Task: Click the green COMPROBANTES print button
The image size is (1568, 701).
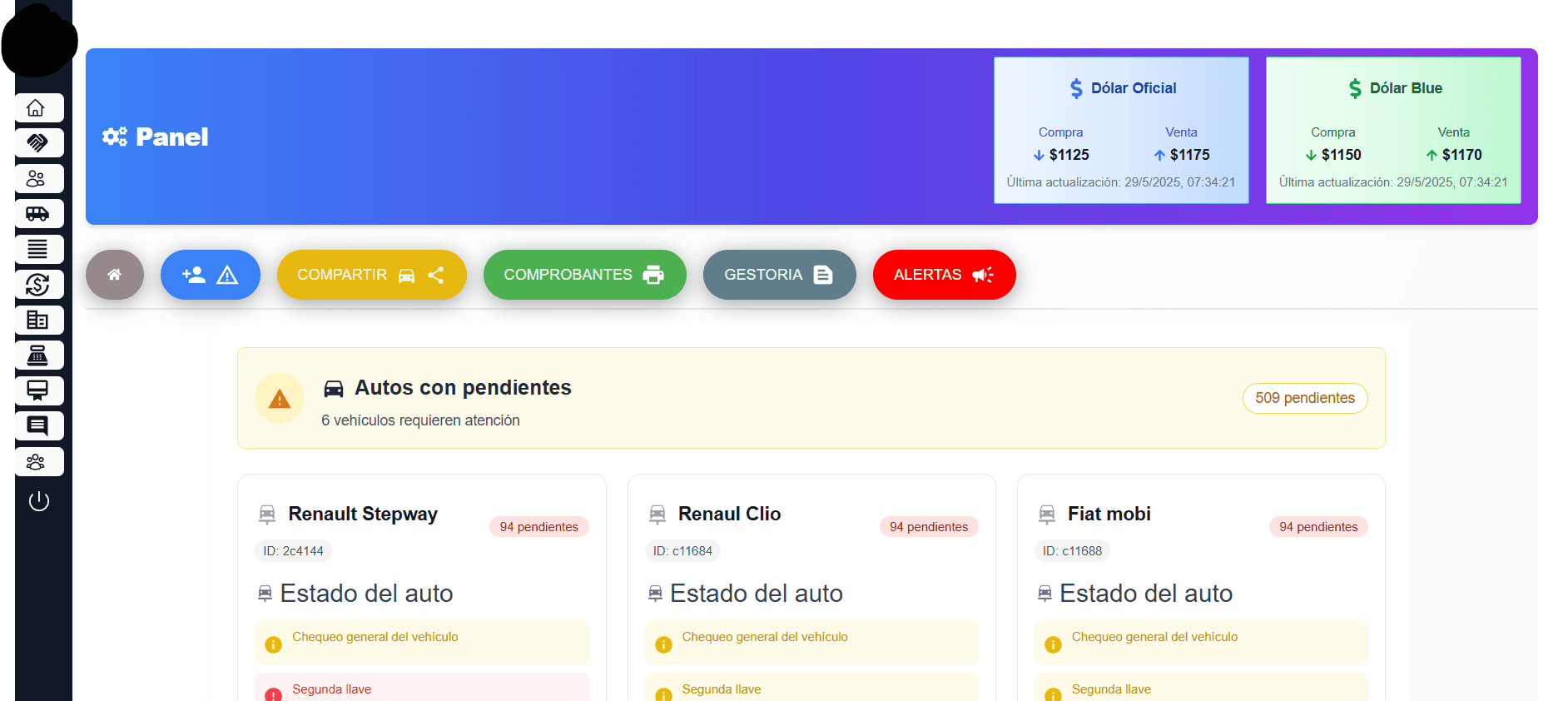Action: pyautogui.click(x=584, y=275)
